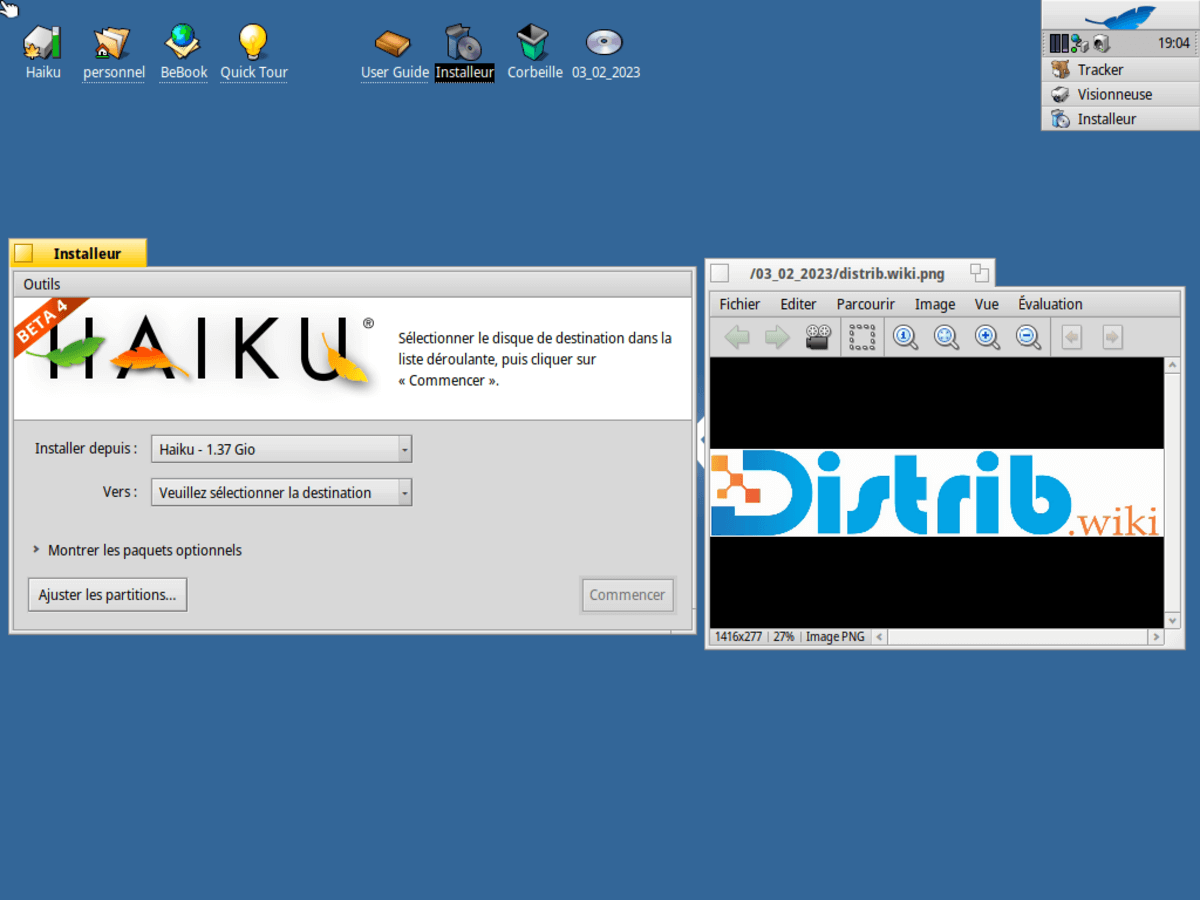The width and height of the screenshot is (1200, 900).
Task: Open the 'Vers' destination dropdown
Action: pos(281,492)
